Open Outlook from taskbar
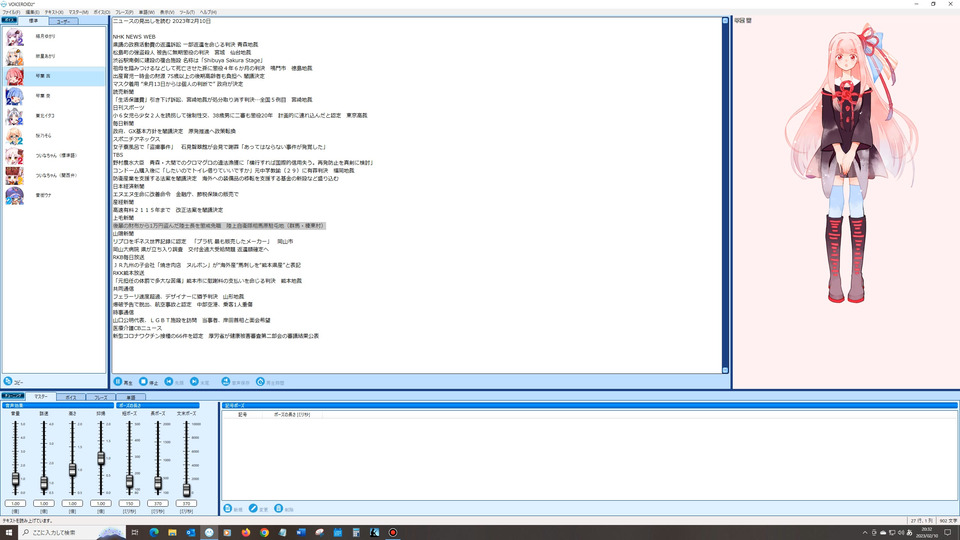The image size is (960, 540). [190, 533]
